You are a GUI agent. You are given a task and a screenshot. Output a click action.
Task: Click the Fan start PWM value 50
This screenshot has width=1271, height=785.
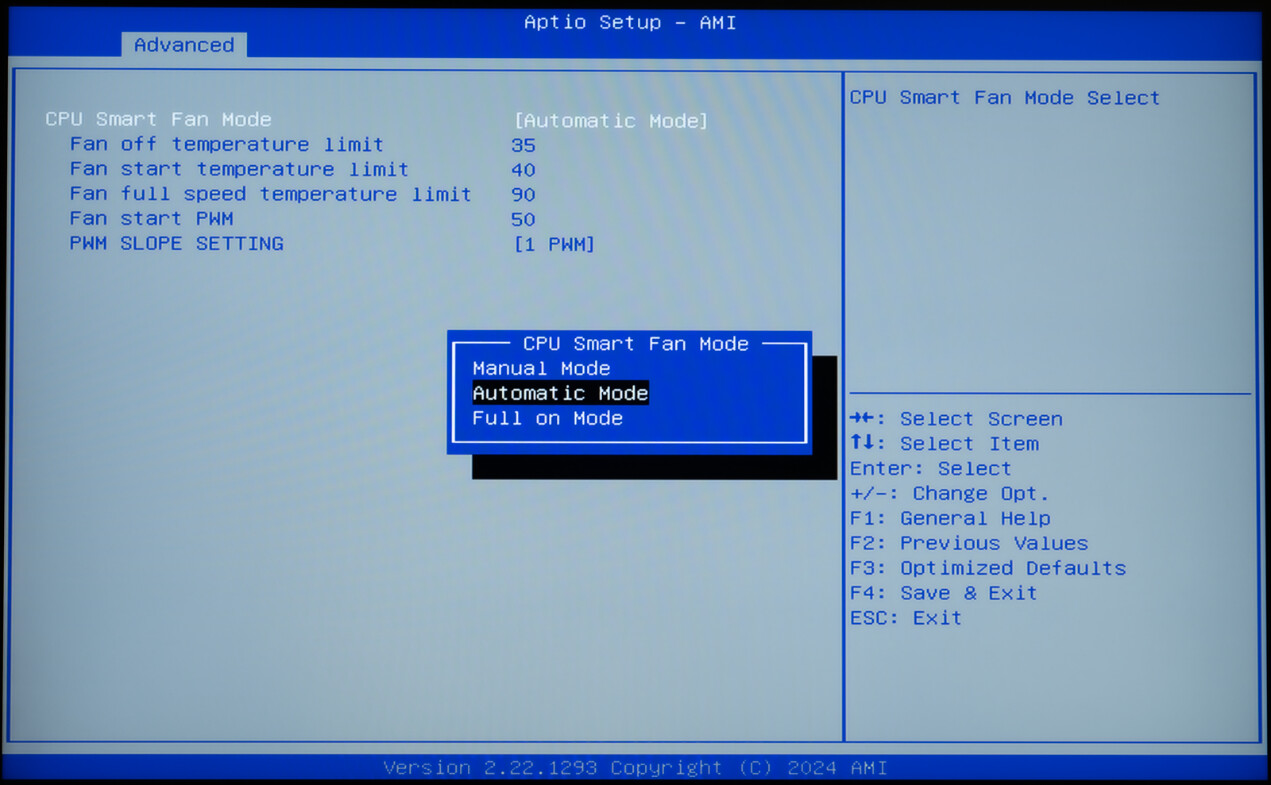(523, 220)
